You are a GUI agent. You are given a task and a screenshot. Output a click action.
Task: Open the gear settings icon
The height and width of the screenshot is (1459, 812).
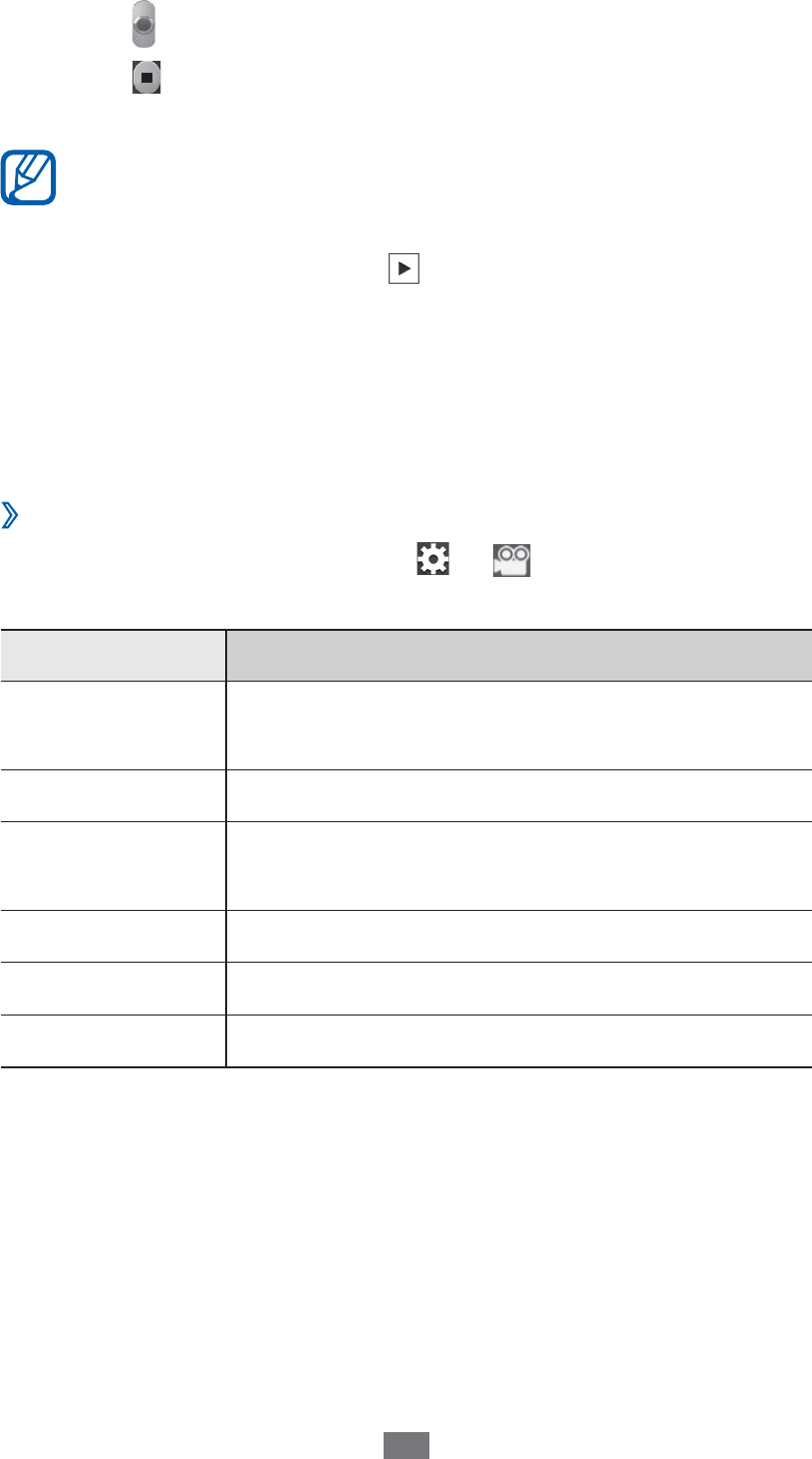[x=434, y=559]
